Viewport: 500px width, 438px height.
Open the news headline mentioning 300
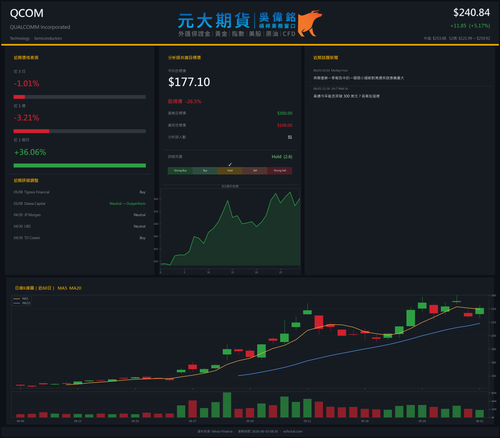click(346, 96)
